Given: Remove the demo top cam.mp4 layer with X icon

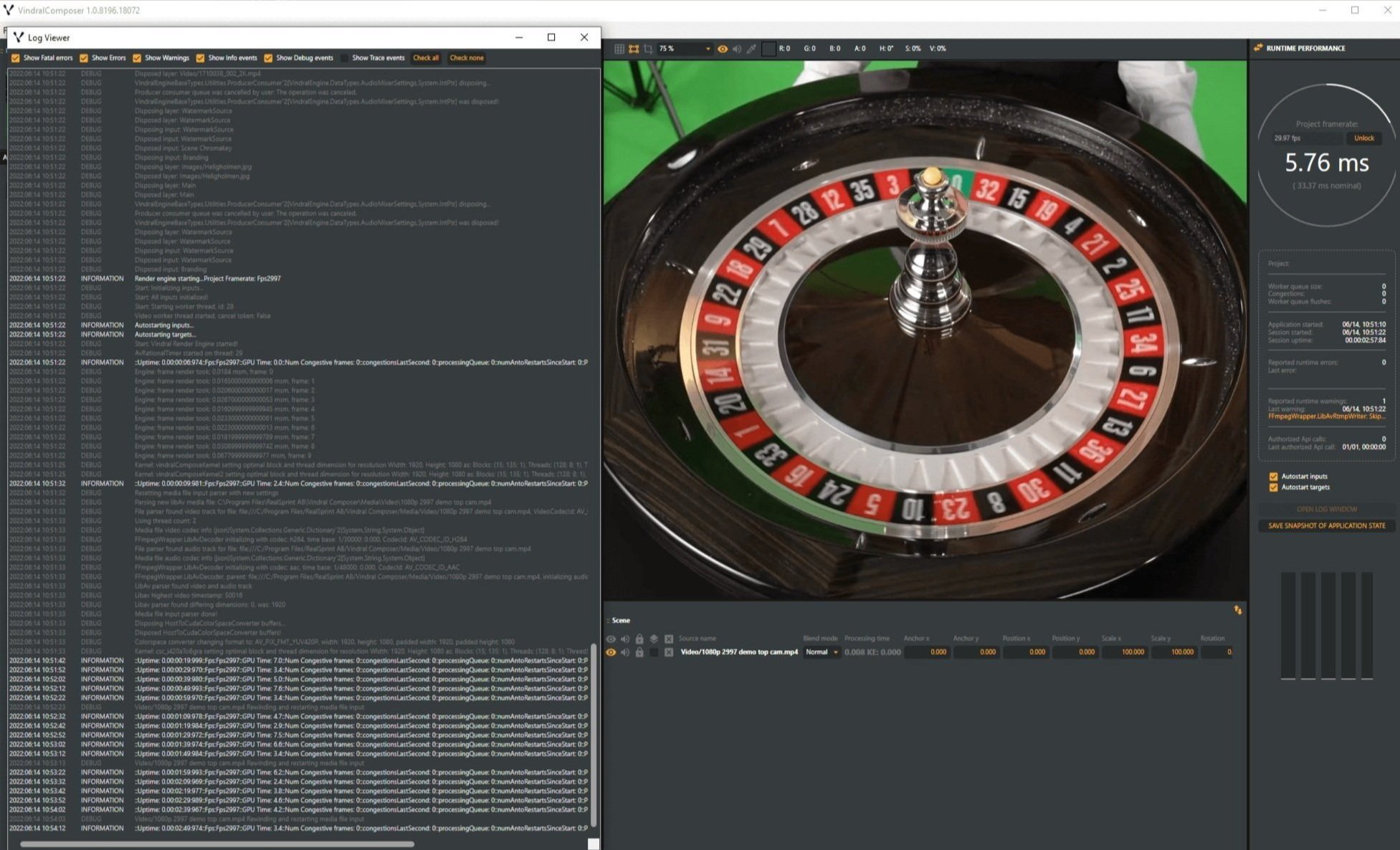Looking at the screenshot, I should 669,652.
